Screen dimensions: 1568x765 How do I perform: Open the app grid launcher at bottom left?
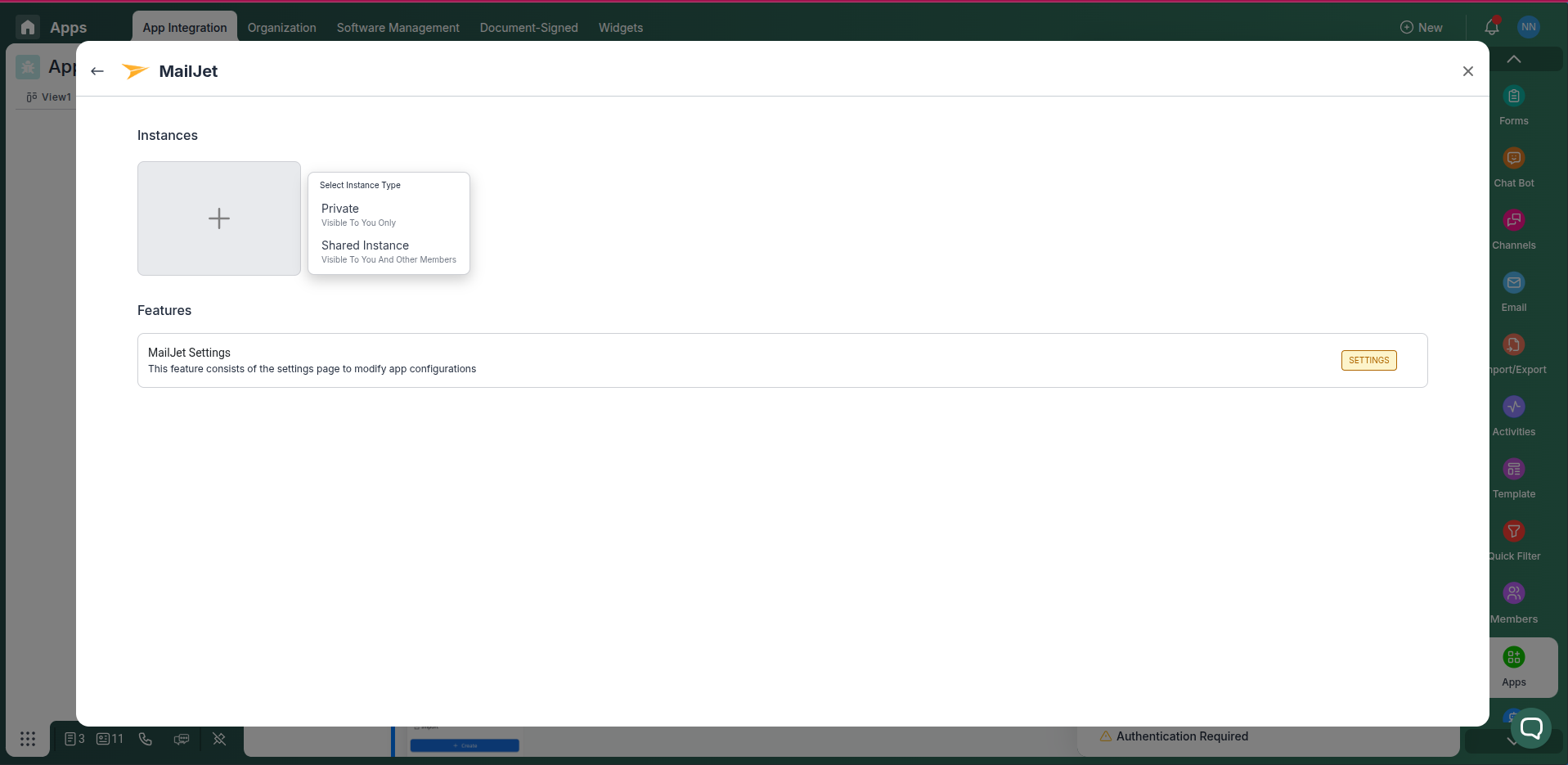click(x=28, y=738)
